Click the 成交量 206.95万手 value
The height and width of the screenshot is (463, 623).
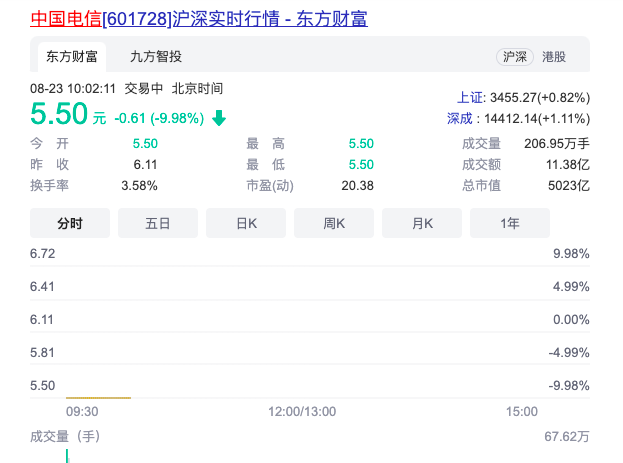(556, 143)
